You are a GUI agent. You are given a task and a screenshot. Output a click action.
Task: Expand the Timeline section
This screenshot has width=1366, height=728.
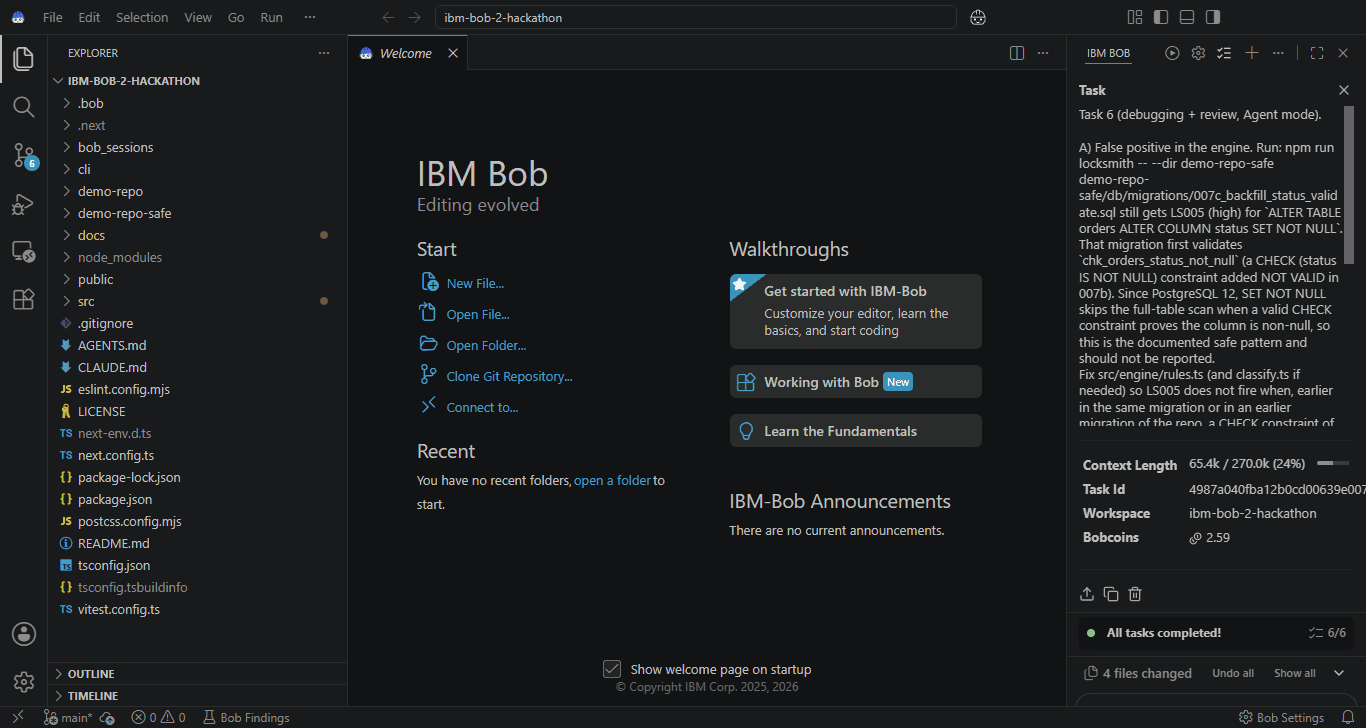(x=197, y=696)
